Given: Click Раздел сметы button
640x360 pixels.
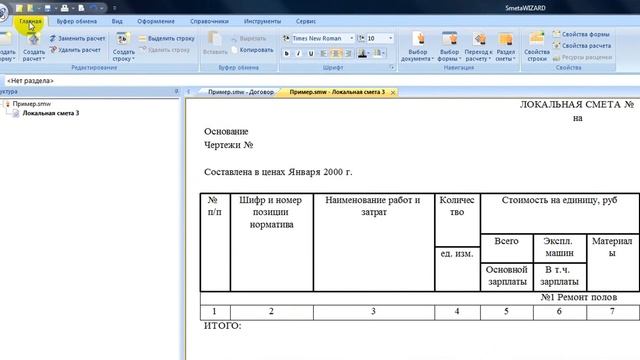Looking at the screenshot, I should [x=505, y=47].
